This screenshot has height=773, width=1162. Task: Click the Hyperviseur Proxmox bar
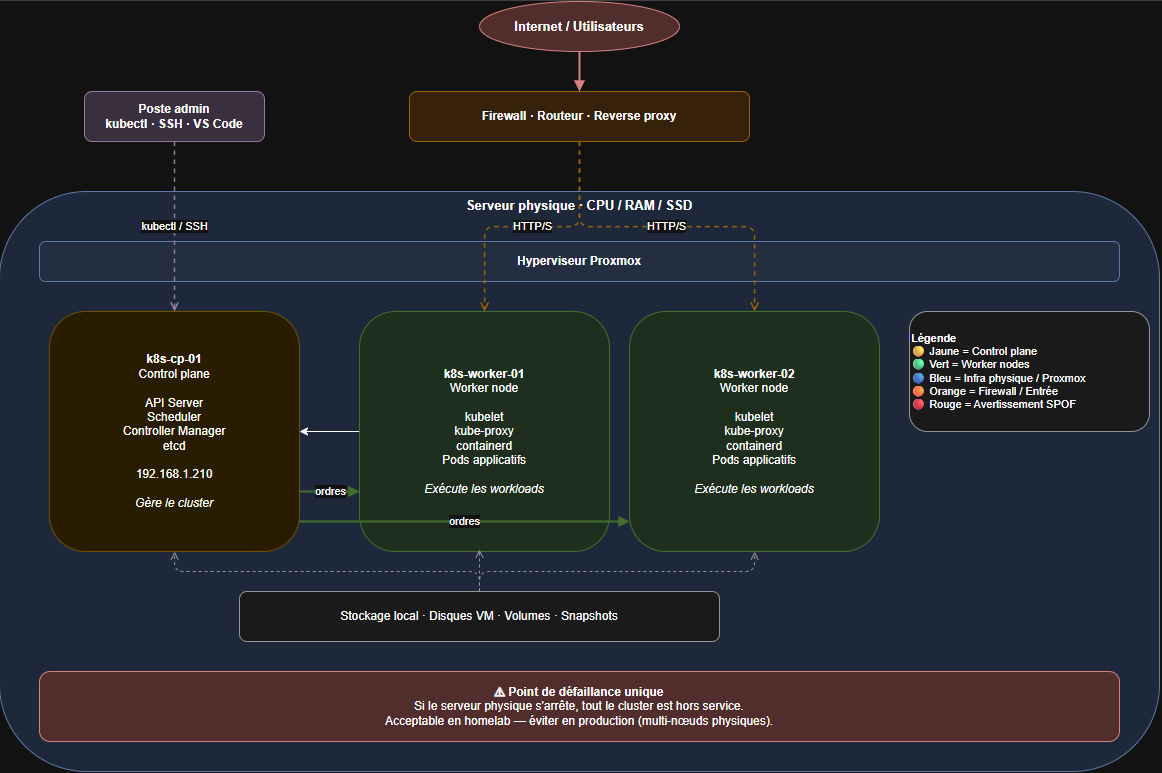(579, 261)
